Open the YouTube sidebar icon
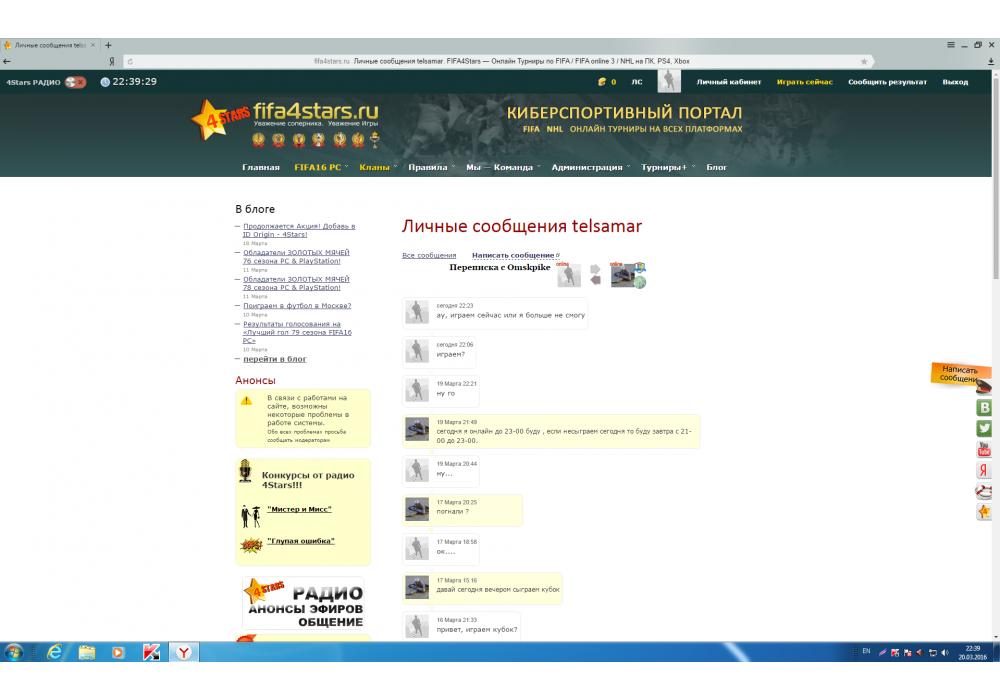1000x700 pixels. pos(984,449)
